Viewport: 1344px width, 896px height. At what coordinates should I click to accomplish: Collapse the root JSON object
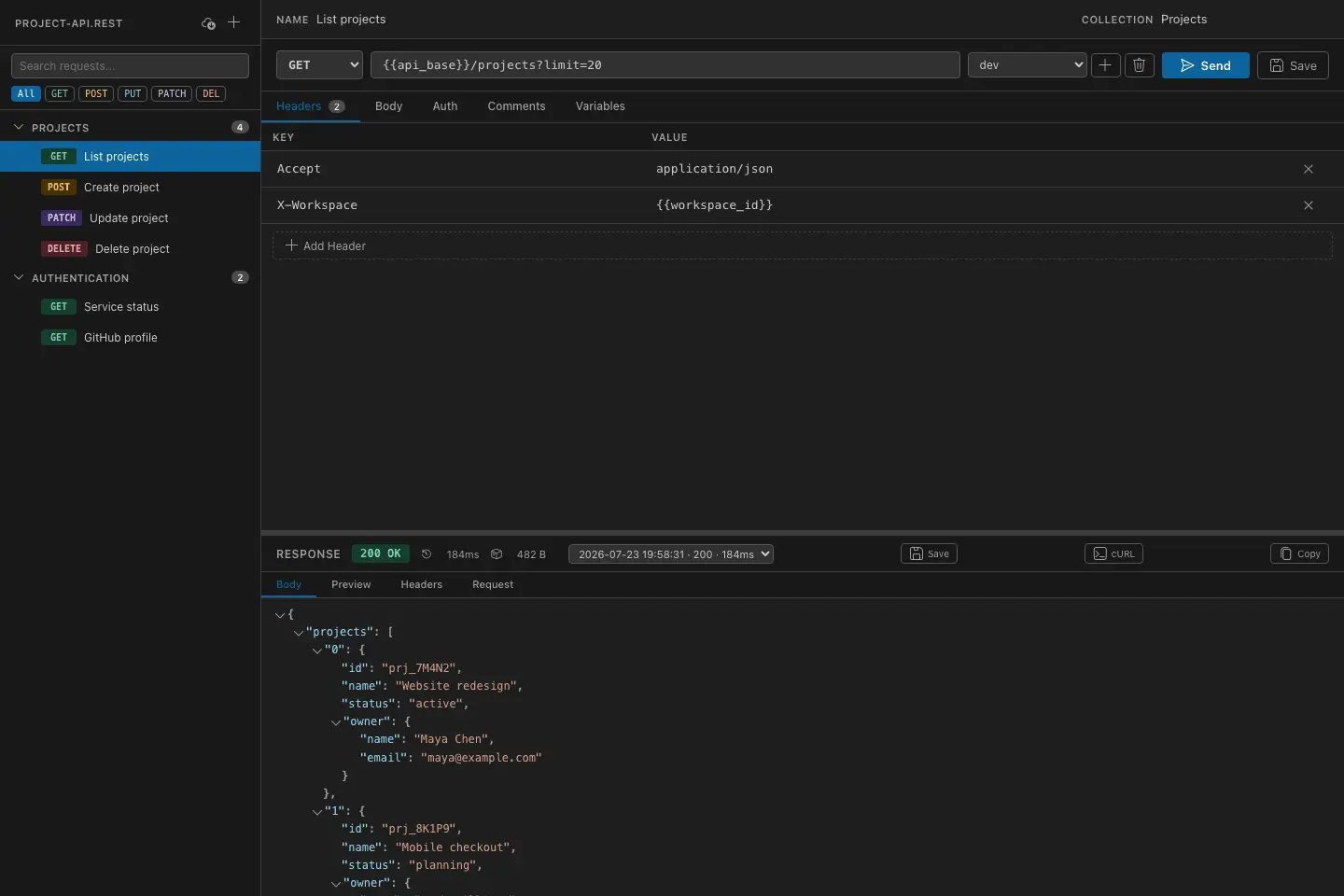(280, 615)
